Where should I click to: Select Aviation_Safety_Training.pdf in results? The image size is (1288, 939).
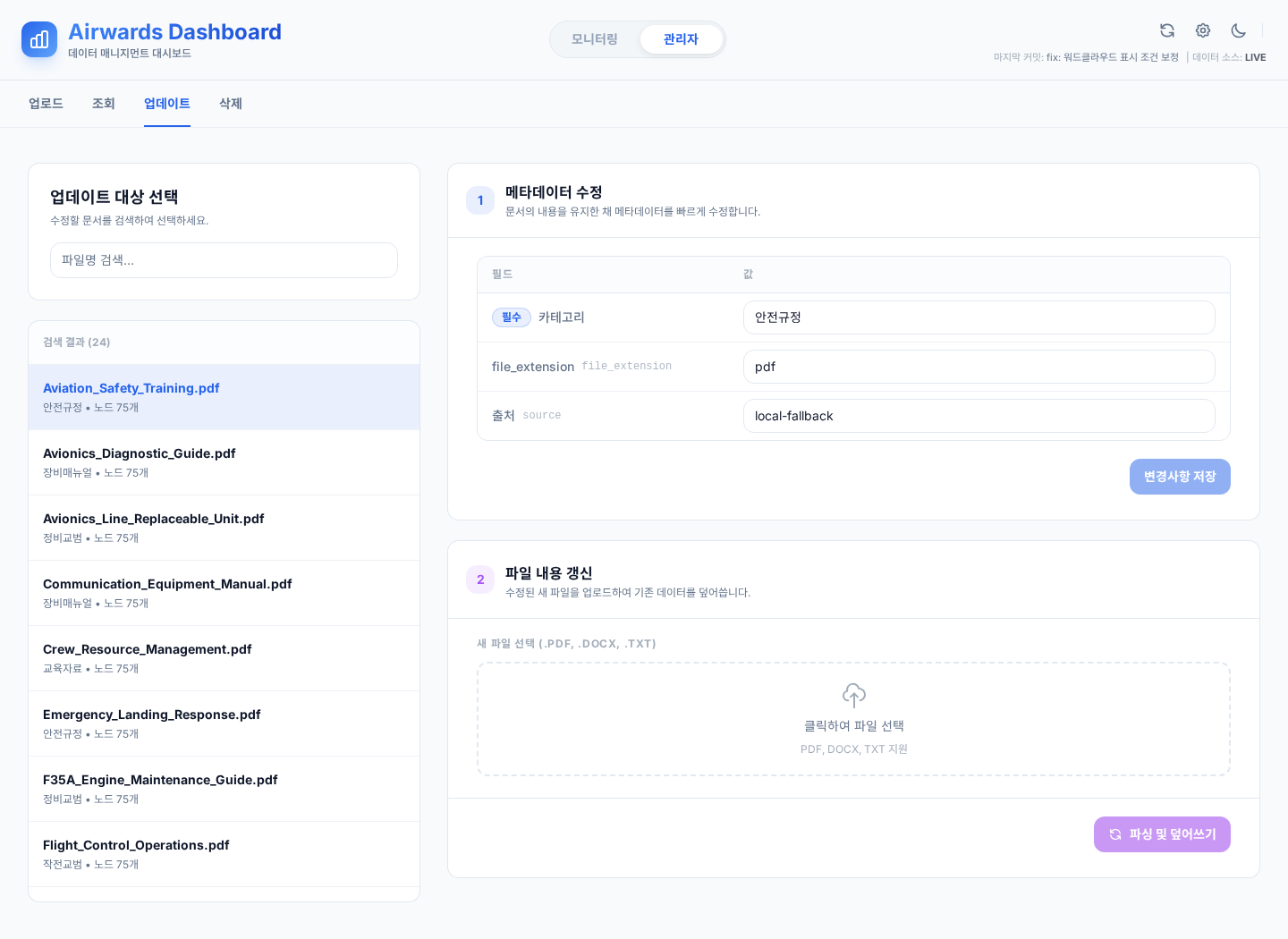224,397
